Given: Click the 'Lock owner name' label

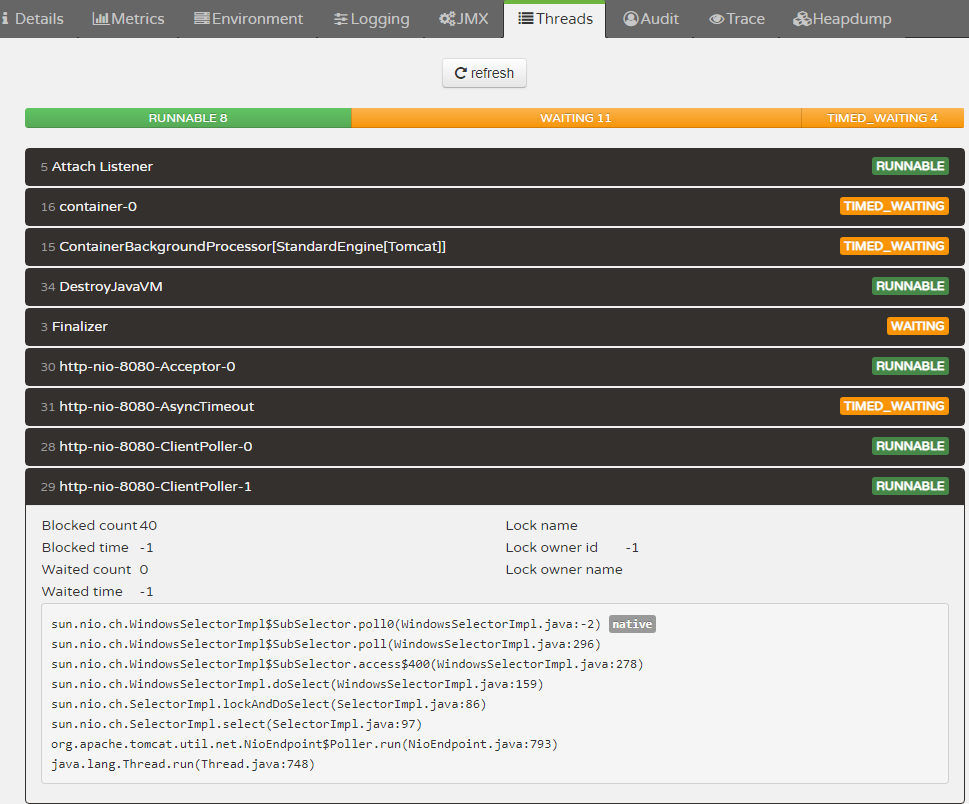Looking at the screenshot, I should click(564, 569).
